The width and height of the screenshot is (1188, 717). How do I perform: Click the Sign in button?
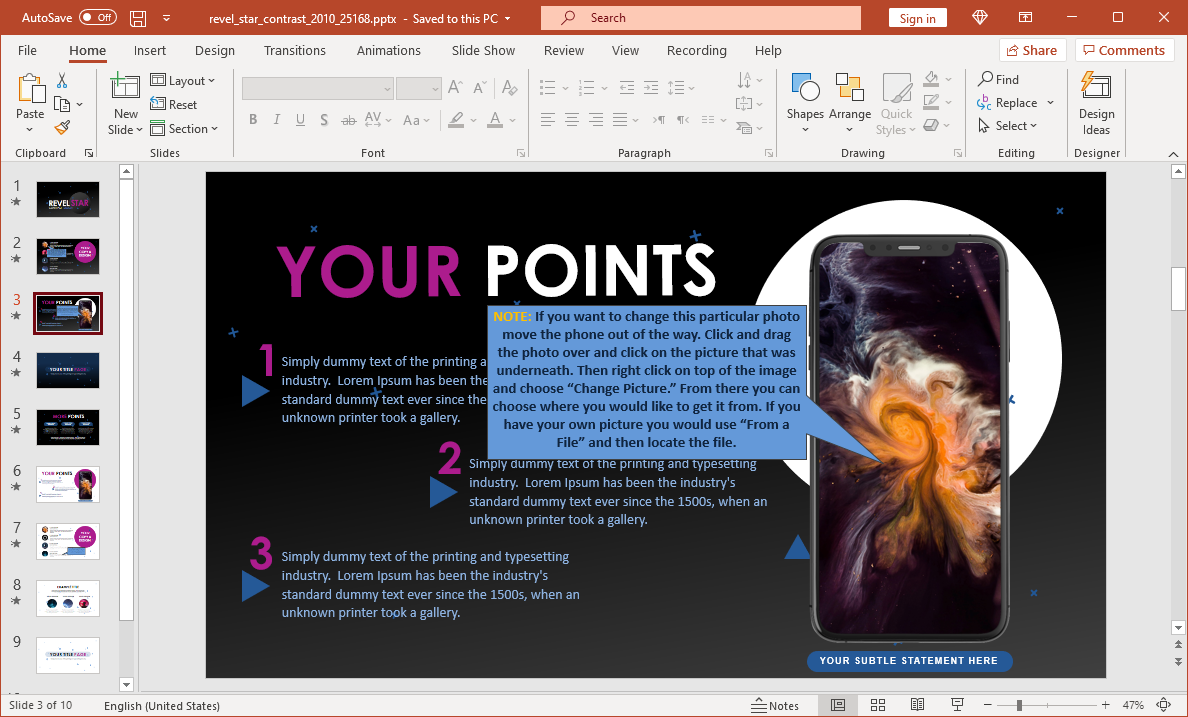[917, 18]
